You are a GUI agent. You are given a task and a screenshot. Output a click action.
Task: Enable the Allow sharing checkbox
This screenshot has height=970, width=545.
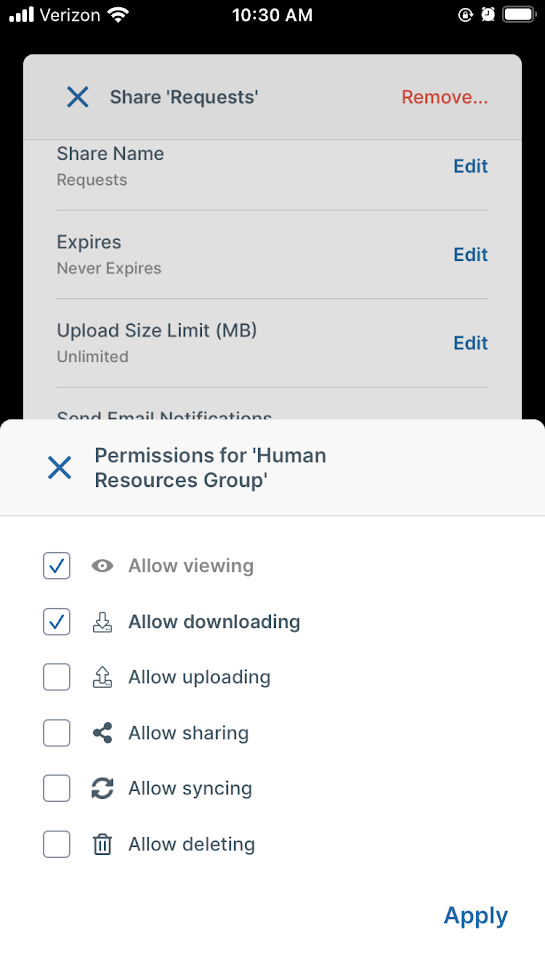(56, 733)
